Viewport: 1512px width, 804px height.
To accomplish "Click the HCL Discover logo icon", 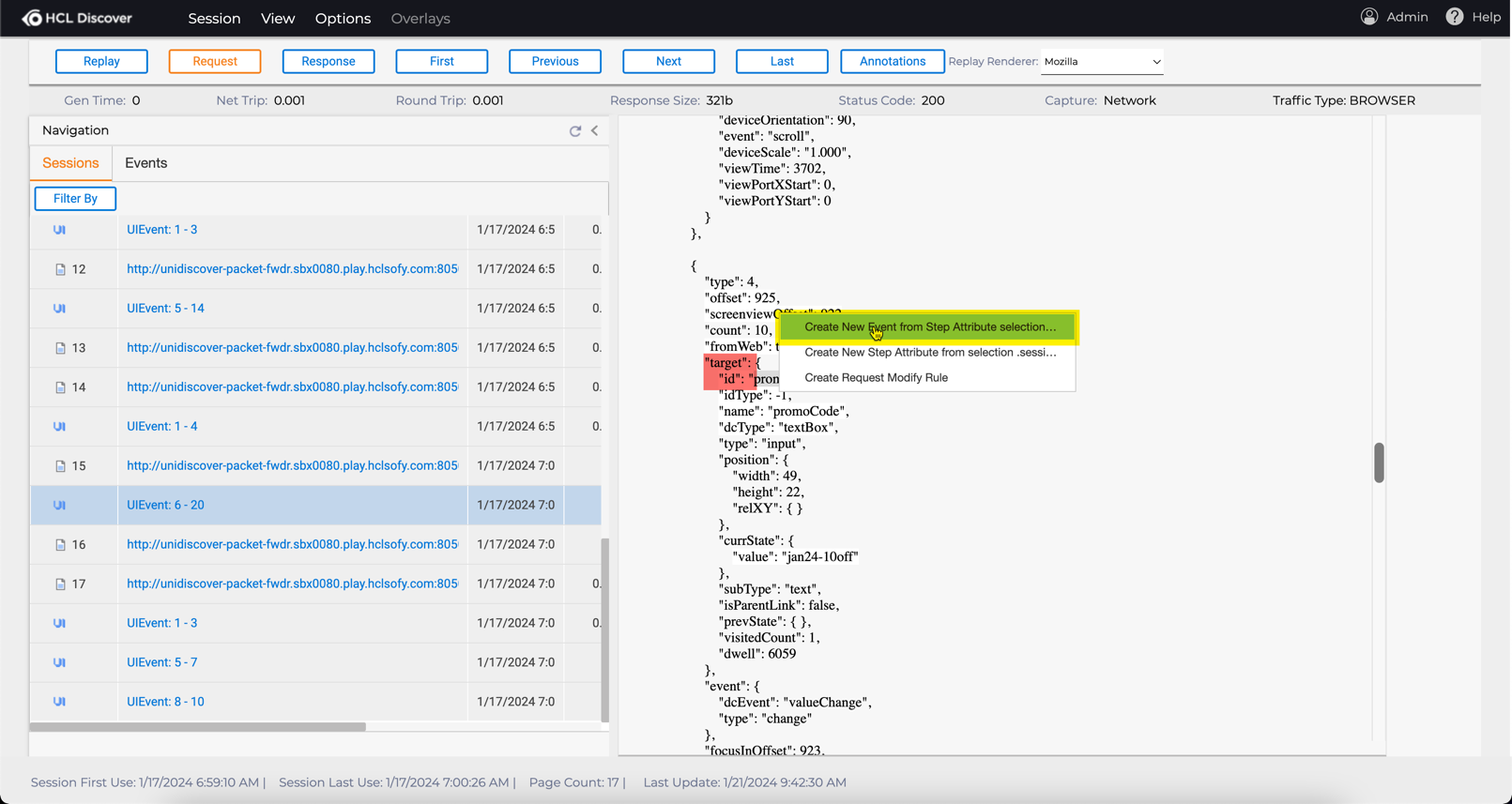I will (32, 18).
